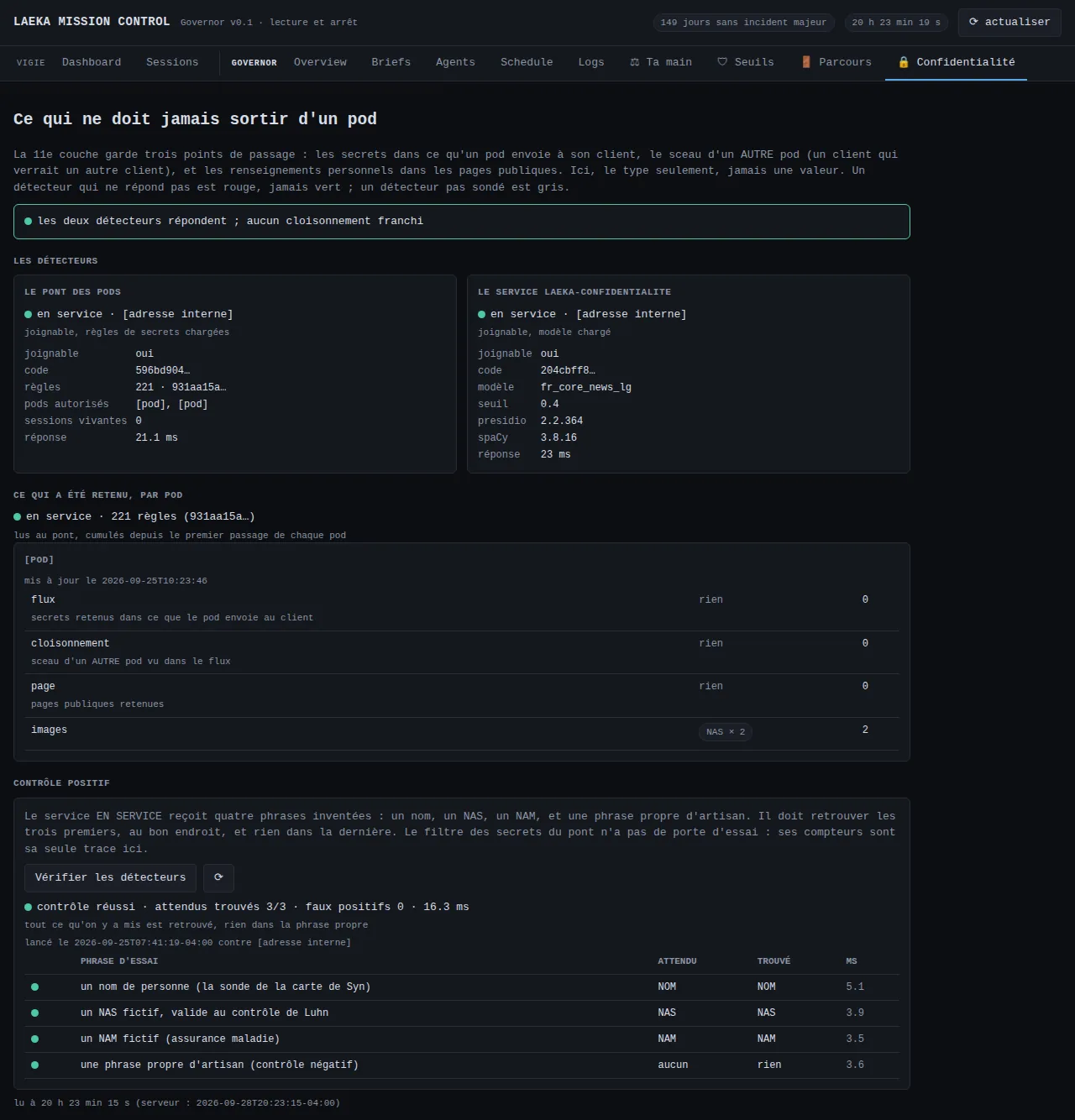The image size is (1075, 1120).
Task: Click the model name 'fr_core_news_lg'
Action: [586, 387]
